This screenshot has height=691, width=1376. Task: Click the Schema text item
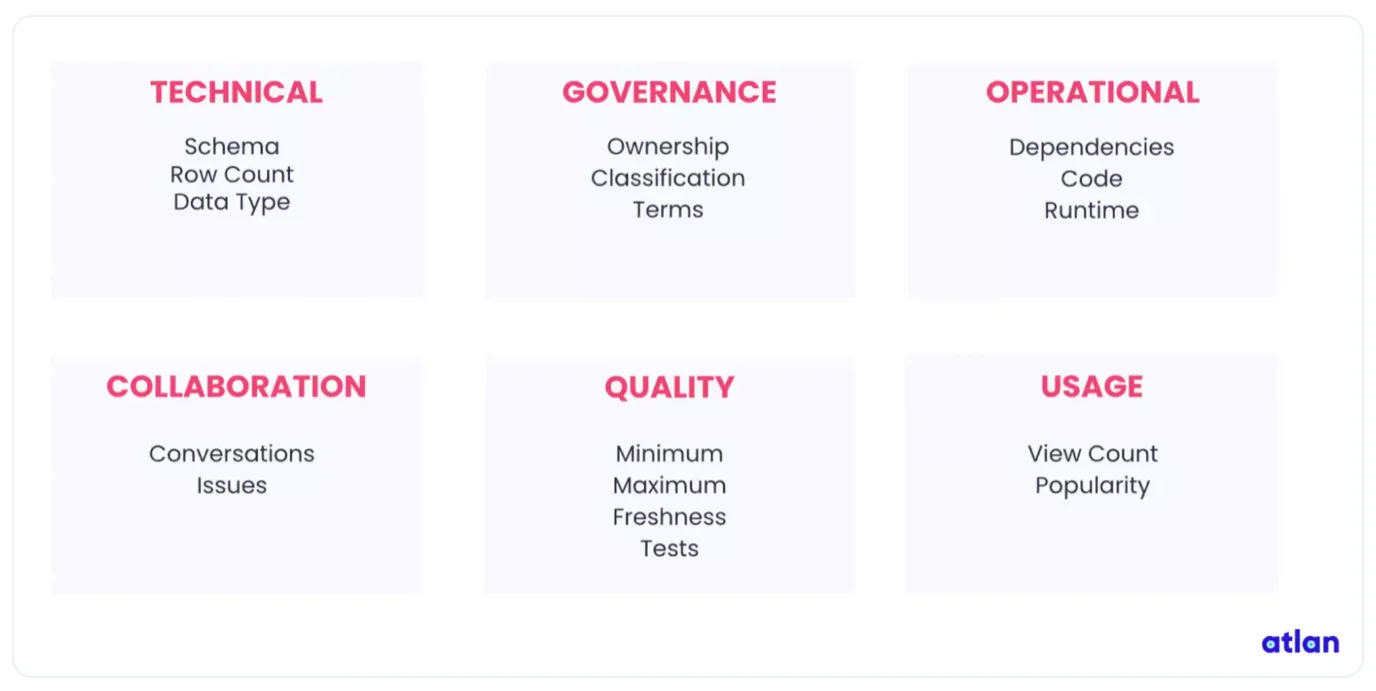point(232,146)
